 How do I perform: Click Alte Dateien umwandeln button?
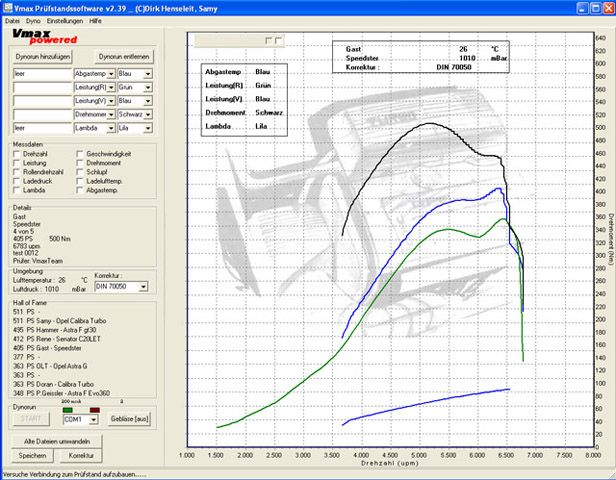pyautogui.click(x=57, y=442)
